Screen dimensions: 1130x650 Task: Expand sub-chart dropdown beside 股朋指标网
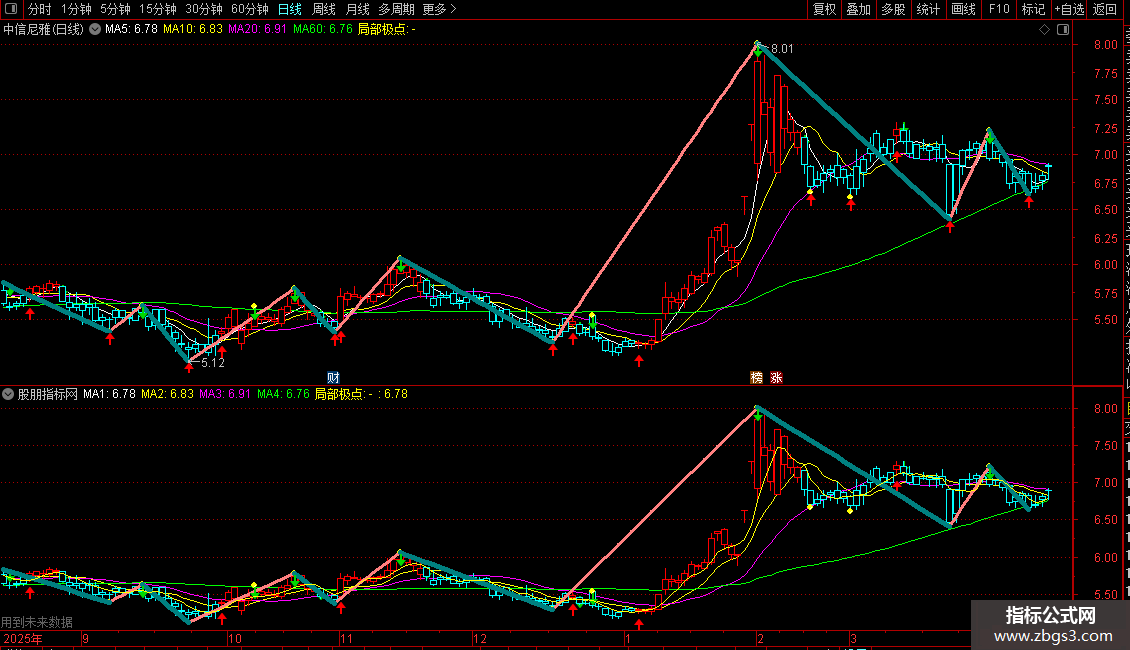point(8,394)
